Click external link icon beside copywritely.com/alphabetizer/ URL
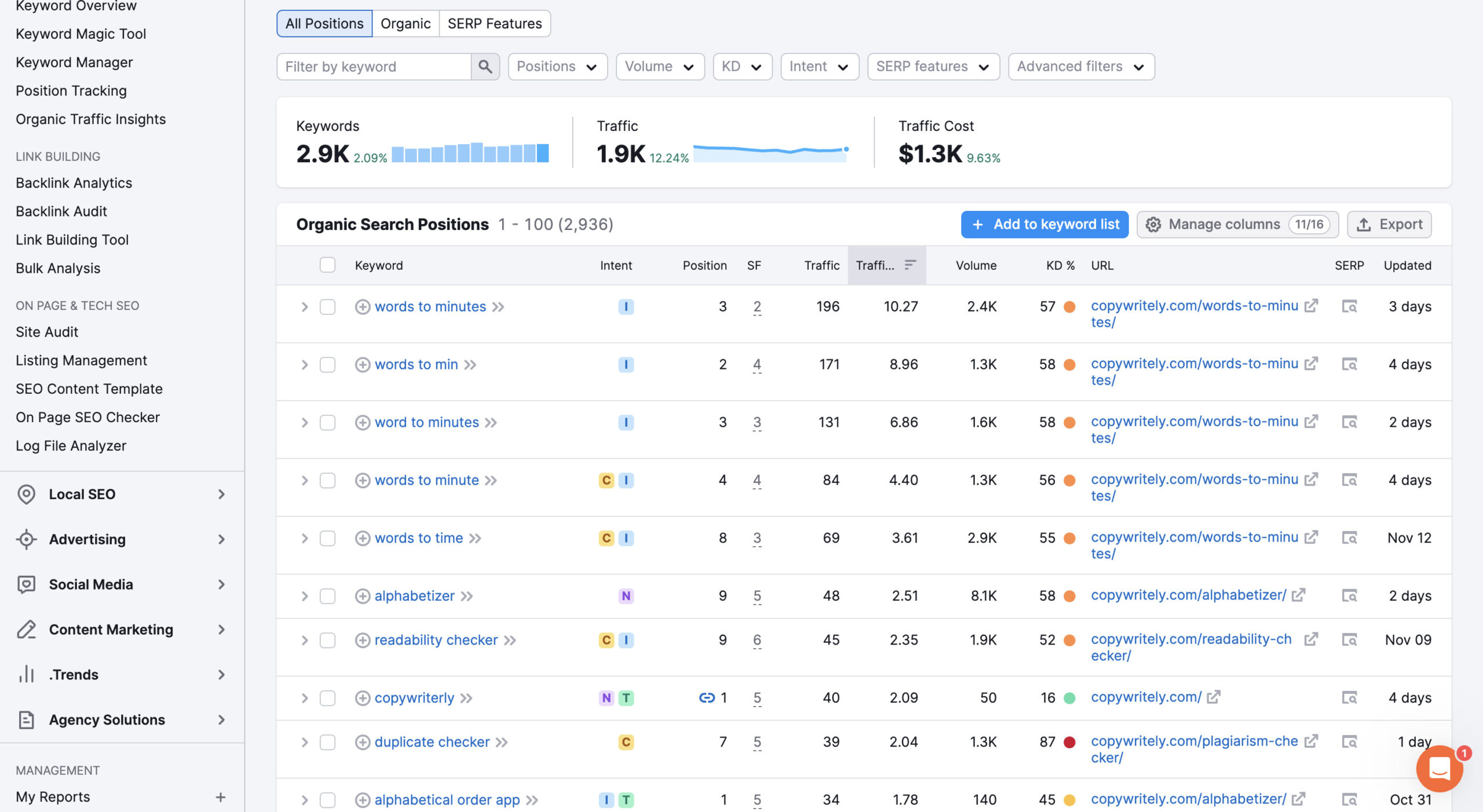 (1298, 595)
